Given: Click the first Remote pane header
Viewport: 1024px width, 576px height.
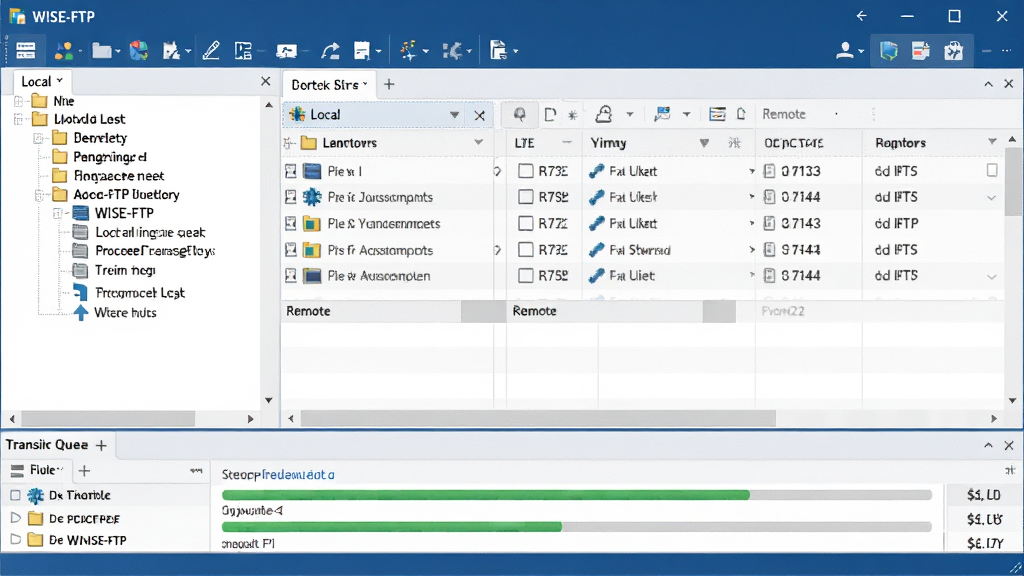Looking at the screenshot, I should (x=373, y=312).
